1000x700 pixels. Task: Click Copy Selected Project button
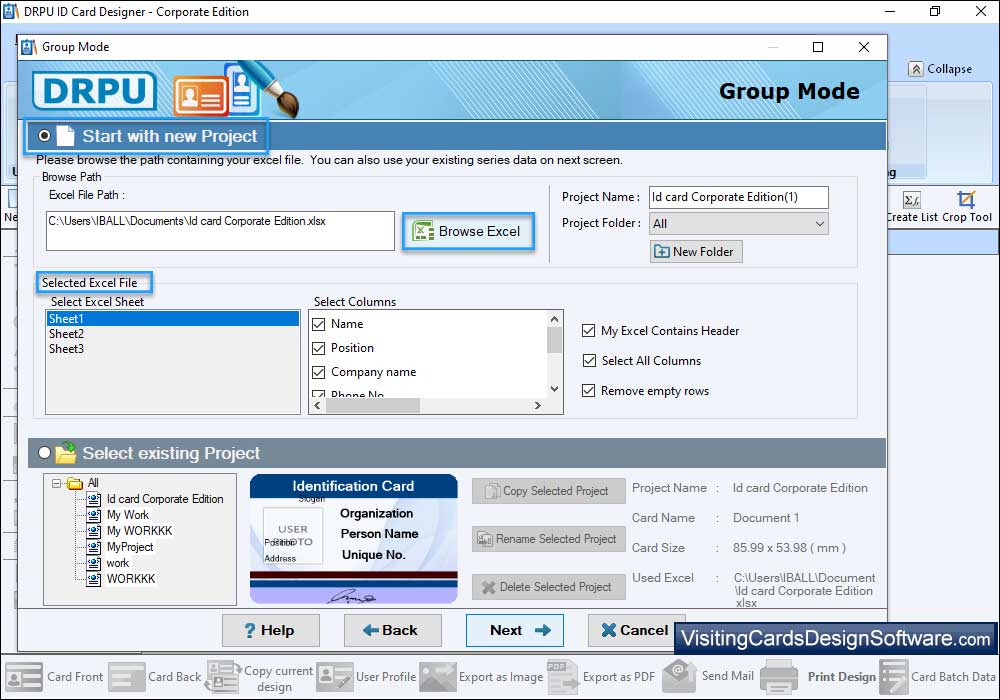pos(548,491)
